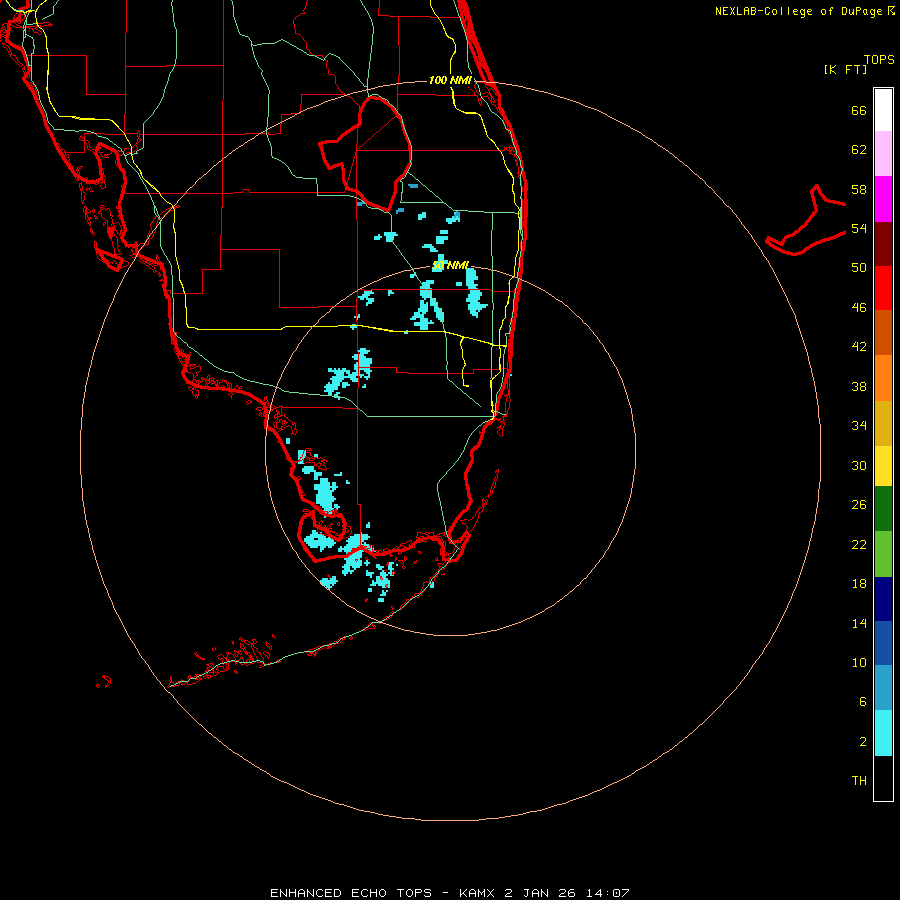This screenshot has height=900, width=900.
Task: Click the "50 NMI" range ring label
Action: coord(450,265)
